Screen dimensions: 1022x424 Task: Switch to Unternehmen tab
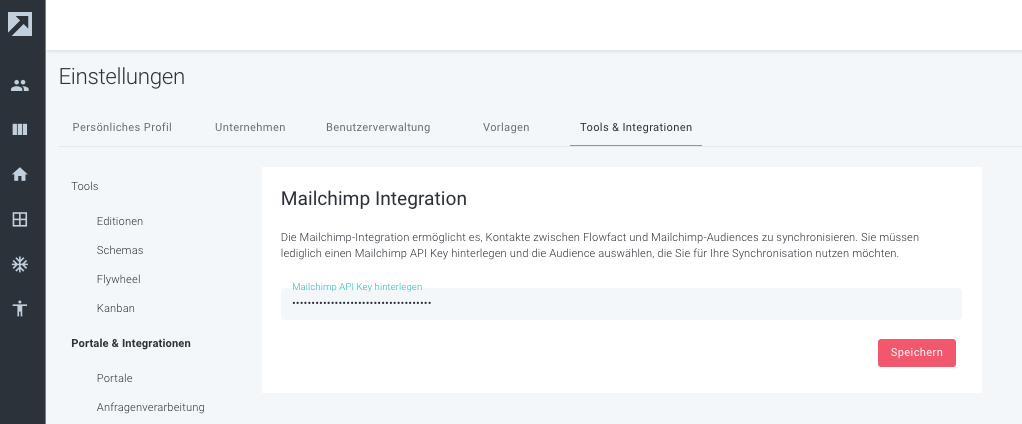pos(250,127)
